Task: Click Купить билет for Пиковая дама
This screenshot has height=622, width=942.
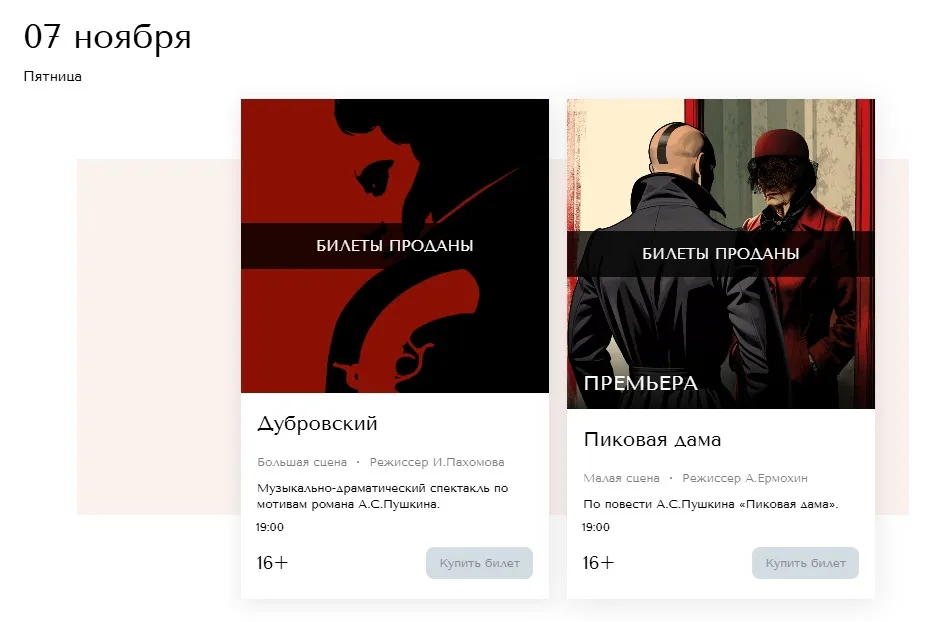Action: pyautogui.click(x=805, y=563)
